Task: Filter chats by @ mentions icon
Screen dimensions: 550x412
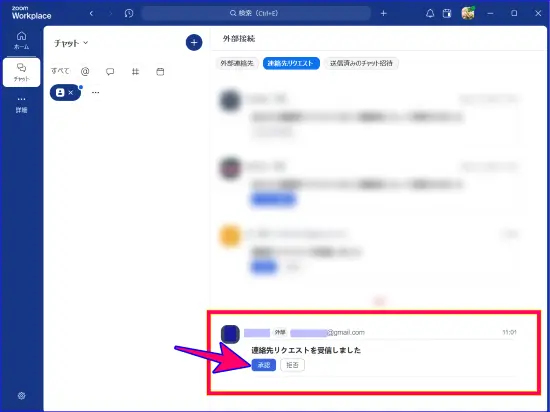Action: click(x=85, y=72)
